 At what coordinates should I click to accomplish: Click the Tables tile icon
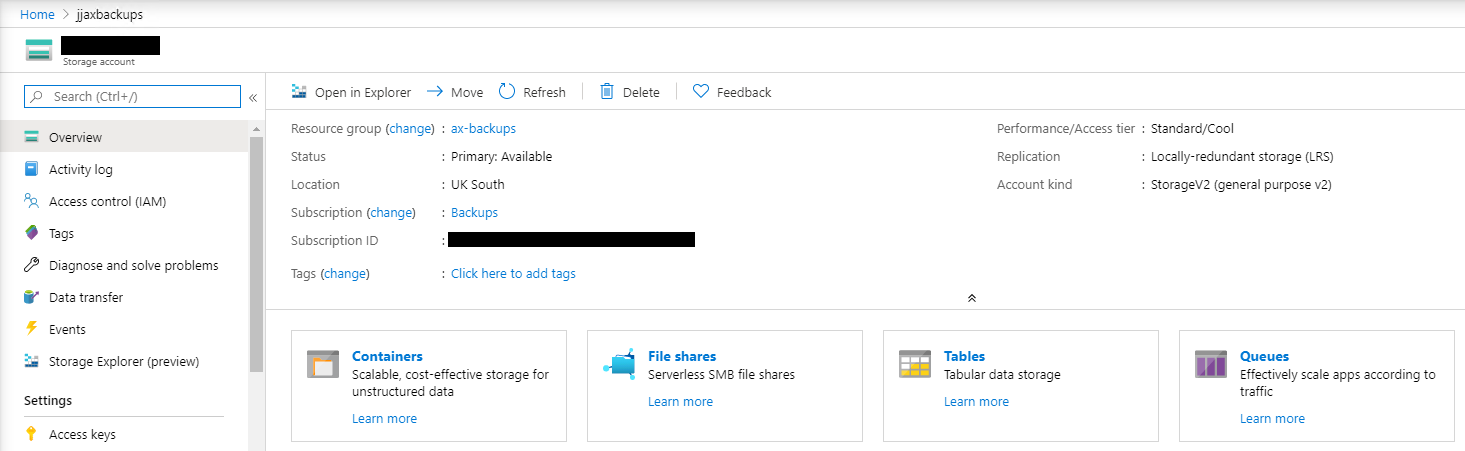coord(915,364)
